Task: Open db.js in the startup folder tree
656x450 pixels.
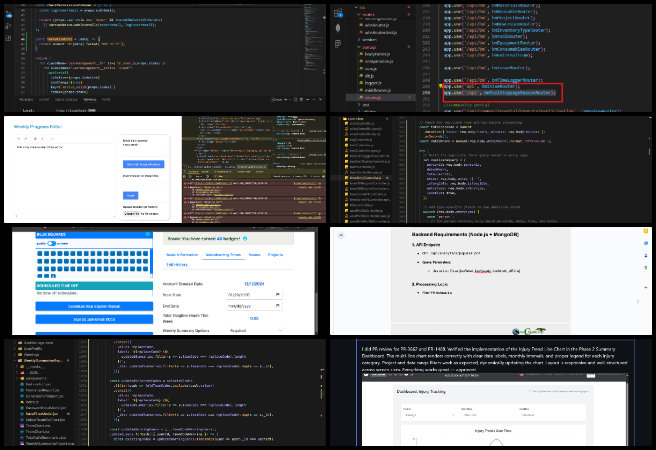Action: 369,76
